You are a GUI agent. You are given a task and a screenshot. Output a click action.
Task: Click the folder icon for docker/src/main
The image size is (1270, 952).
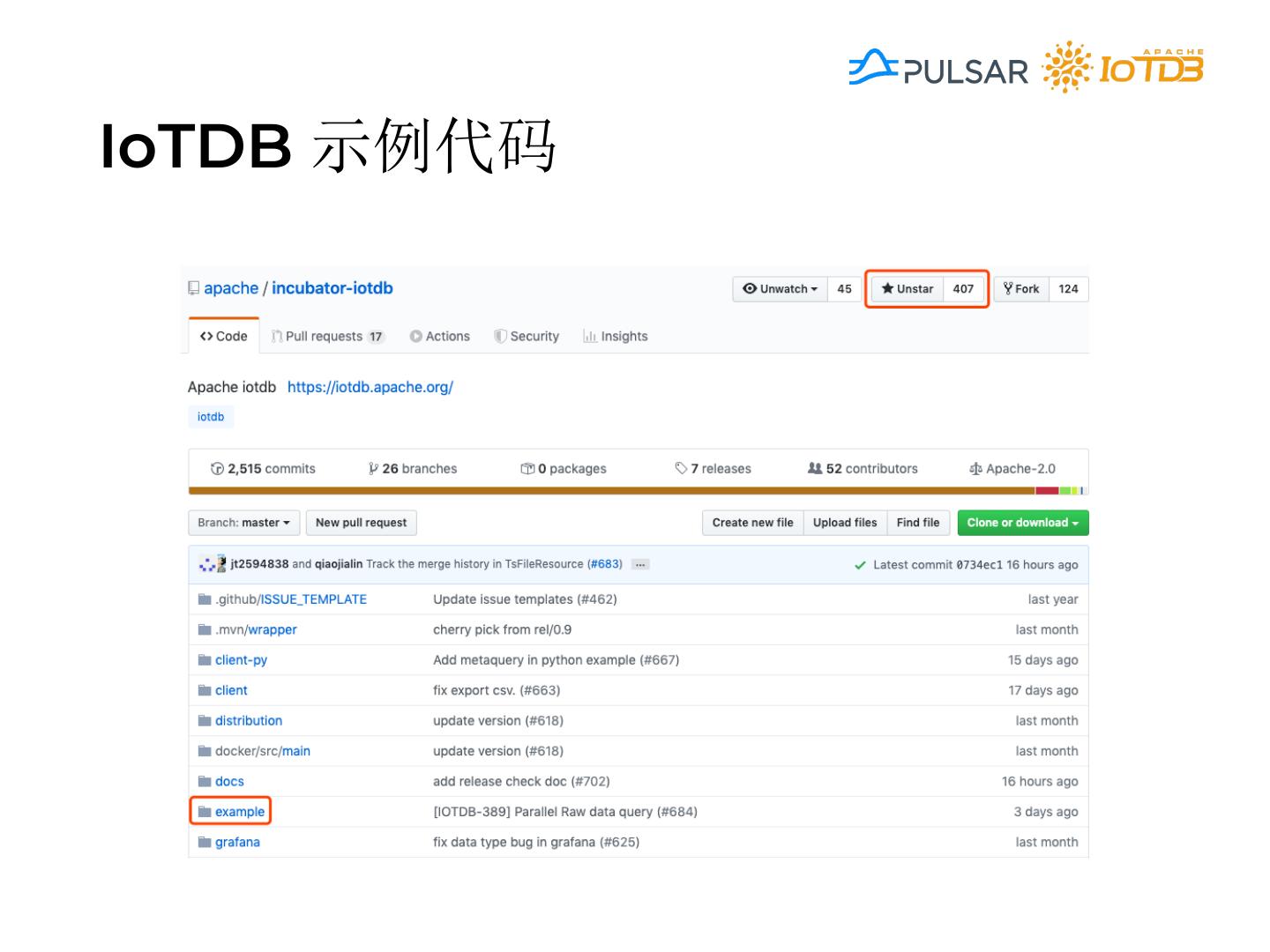pyautogui.click(x=205, y=751)
